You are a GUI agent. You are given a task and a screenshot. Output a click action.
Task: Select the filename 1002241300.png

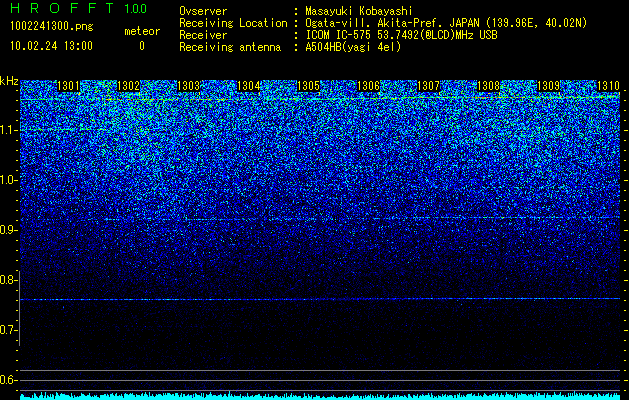click(x=52, y=26)
